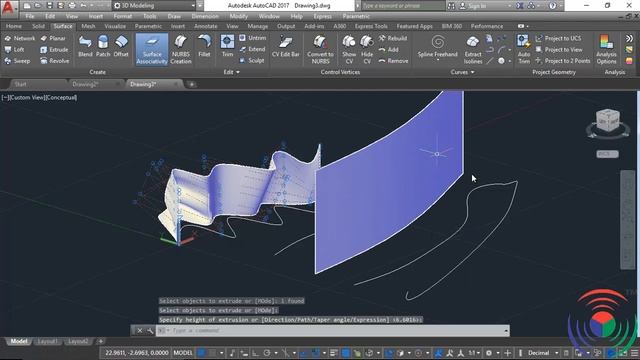Open the Modify menu
Viewport: 640px width, 360px height.
coord(238,16)
